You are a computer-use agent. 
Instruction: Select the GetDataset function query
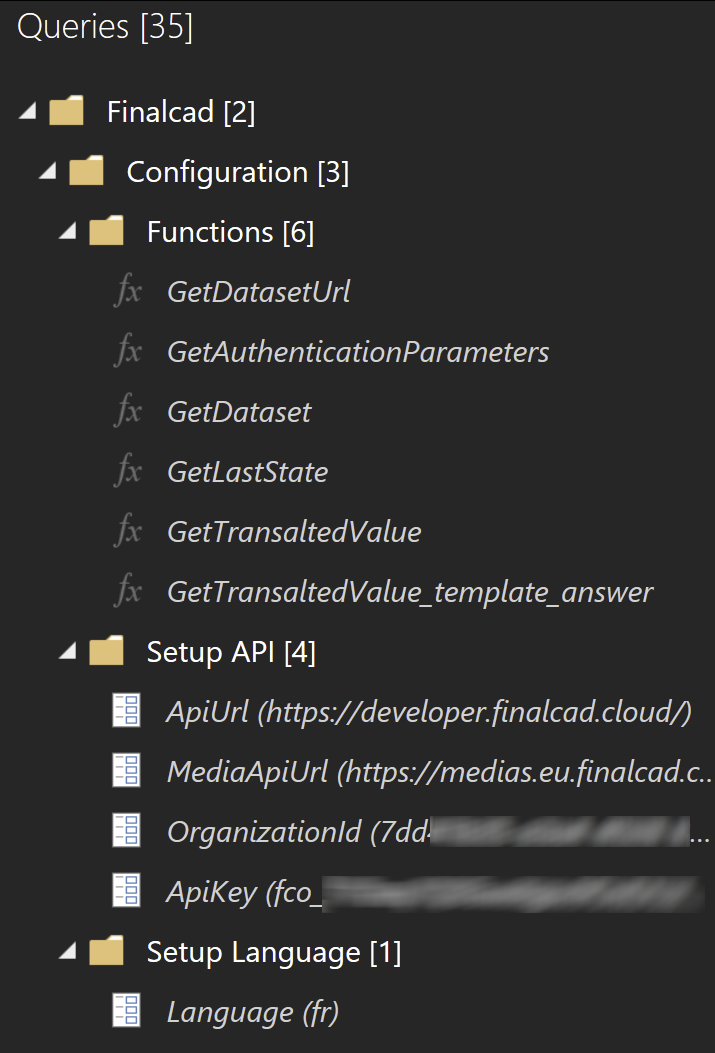click(x=239, y=412)
